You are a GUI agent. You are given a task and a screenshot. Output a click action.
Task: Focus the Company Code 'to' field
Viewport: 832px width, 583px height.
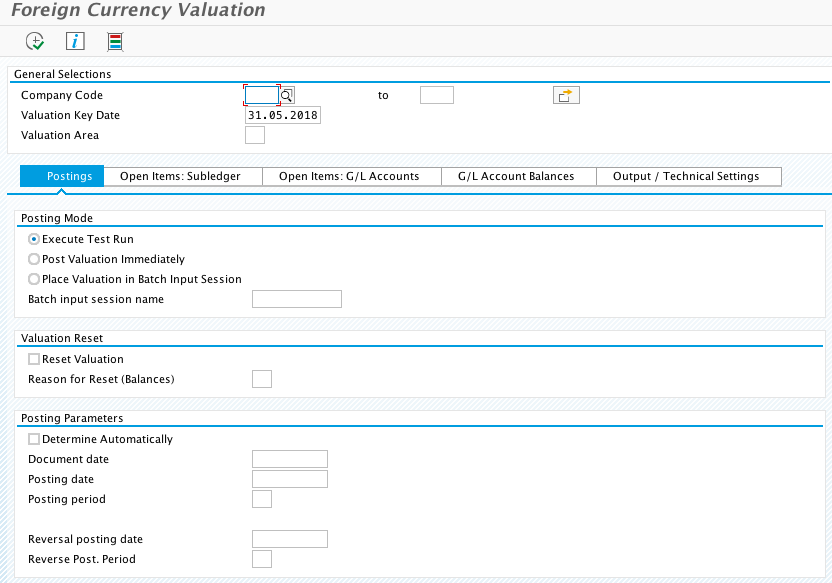pyautogui.click(x=436, y=95)
